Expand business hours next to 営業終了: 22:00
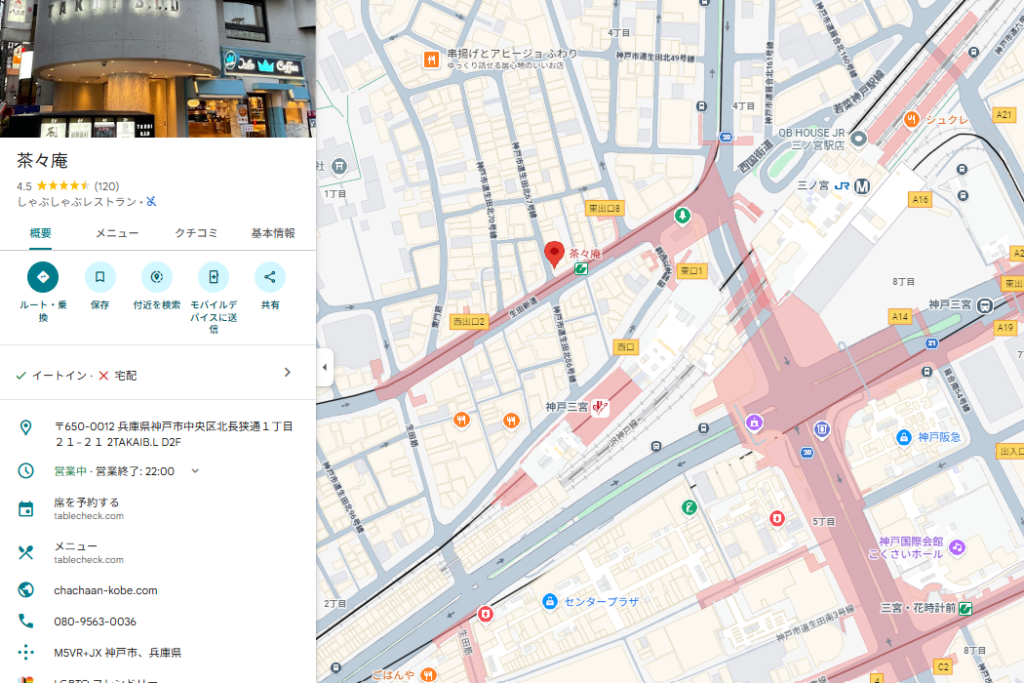The width and height of the screenshot is (1024, 683). click(195, 471)
